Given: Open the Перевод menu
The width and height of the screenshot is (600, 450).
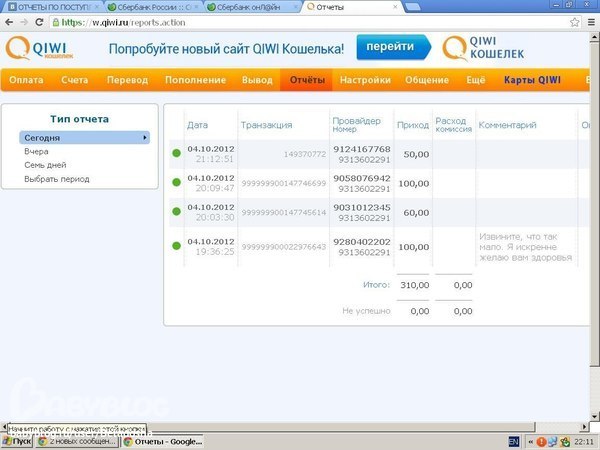Looking at the screenshot, I should (x=127, y=80).
